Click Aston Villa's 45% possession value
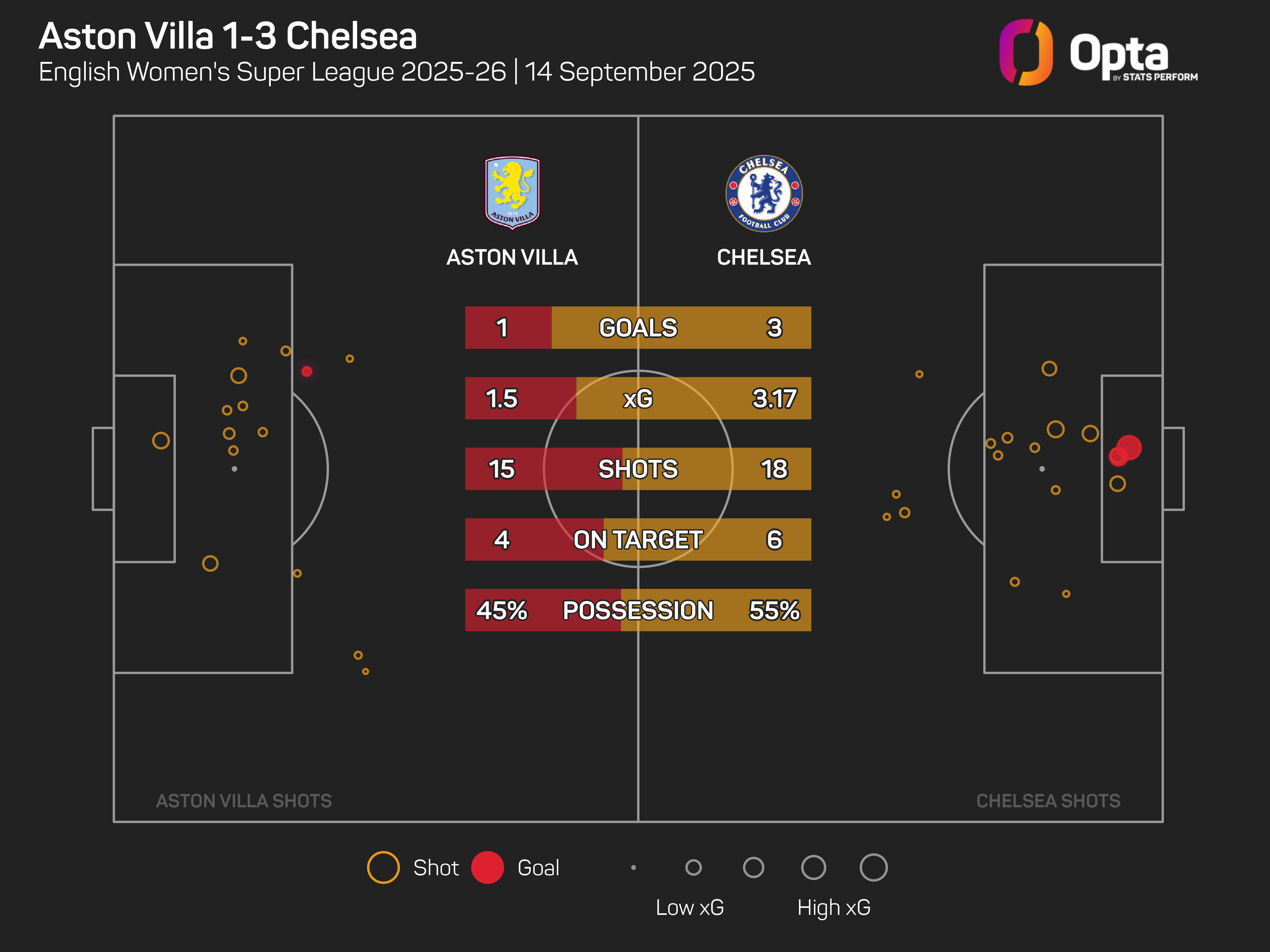 click(x=501, y=610)
